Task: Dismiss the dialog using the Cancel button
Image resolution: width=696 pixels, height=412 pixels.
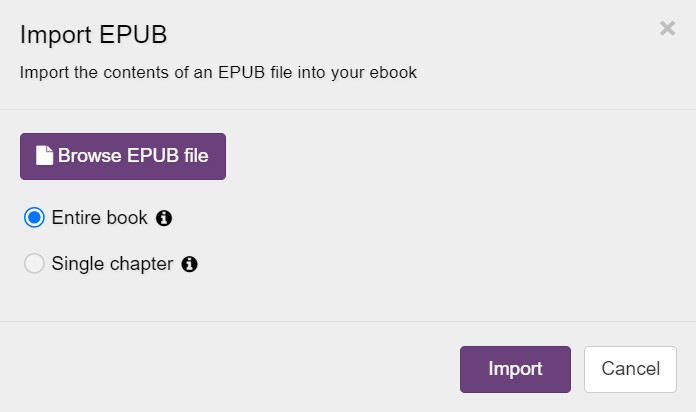Action: (630, 369)
